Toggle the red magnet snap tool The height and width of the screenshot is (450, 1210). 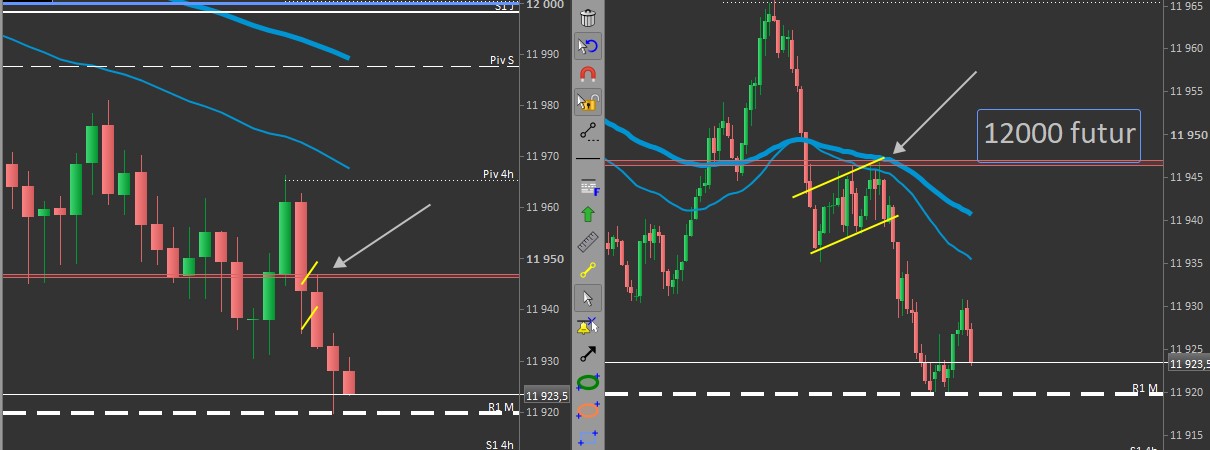(588, 74)
